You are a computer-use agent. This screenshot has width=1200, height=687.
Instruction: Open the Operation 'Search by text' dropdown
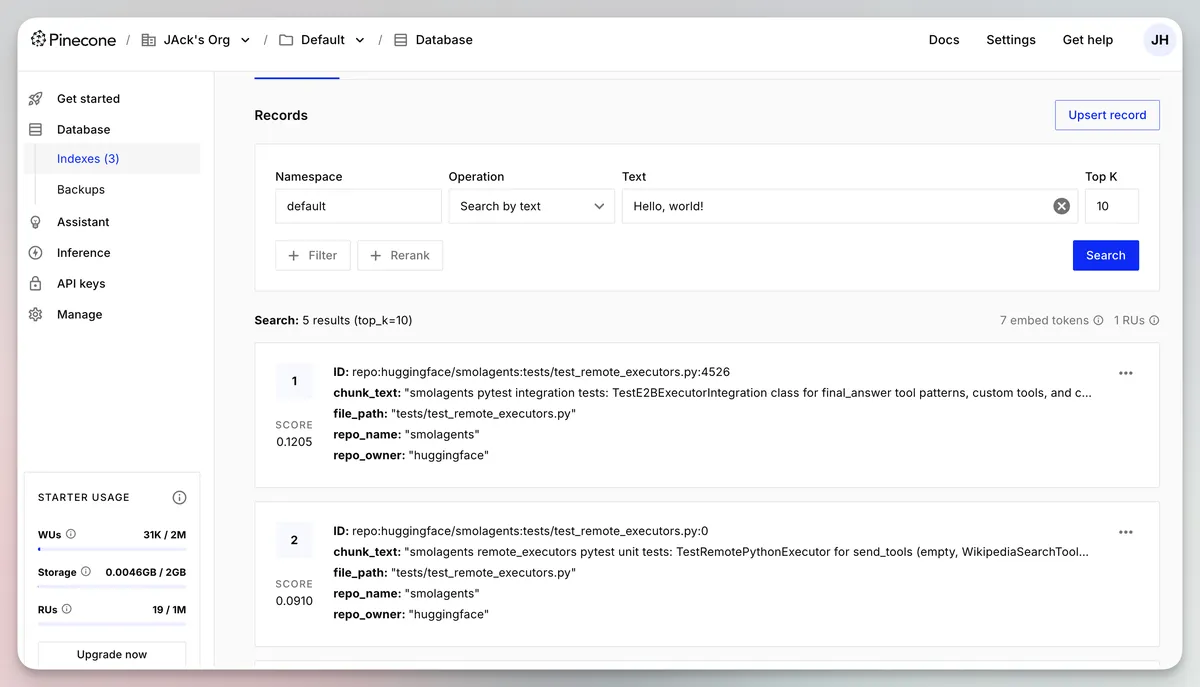pyautogui.click(x=531, y=206)
